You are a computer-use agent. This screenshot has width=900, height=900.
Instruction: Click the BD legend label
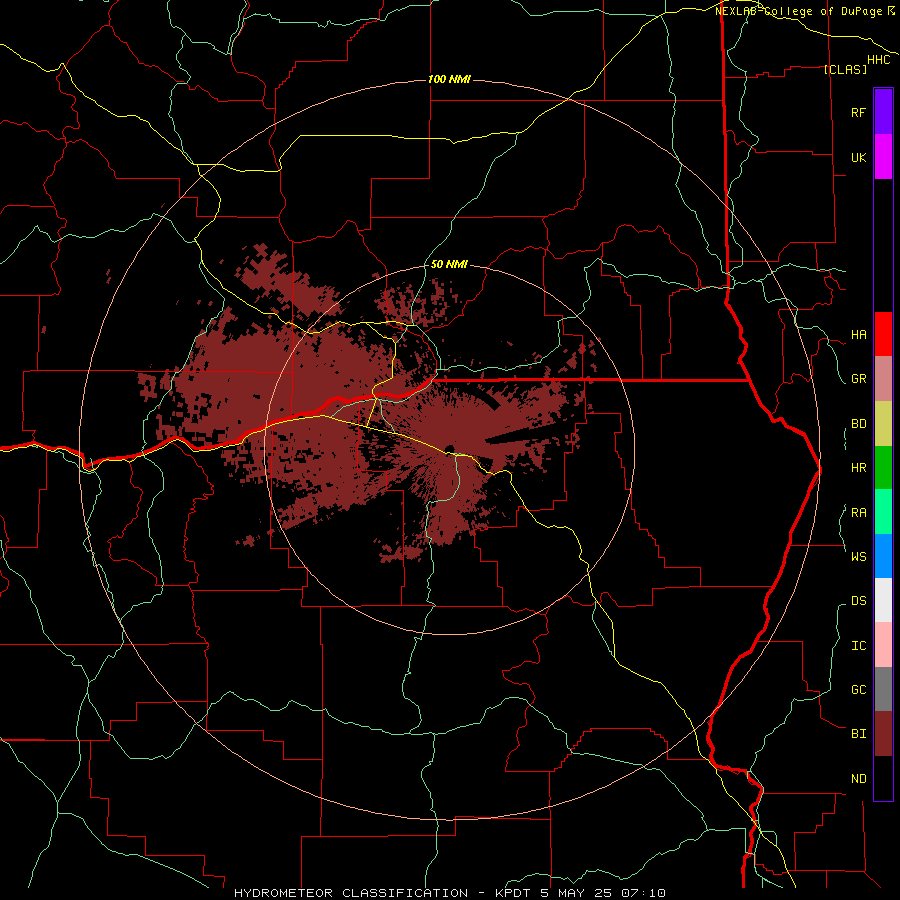(858, 424)
